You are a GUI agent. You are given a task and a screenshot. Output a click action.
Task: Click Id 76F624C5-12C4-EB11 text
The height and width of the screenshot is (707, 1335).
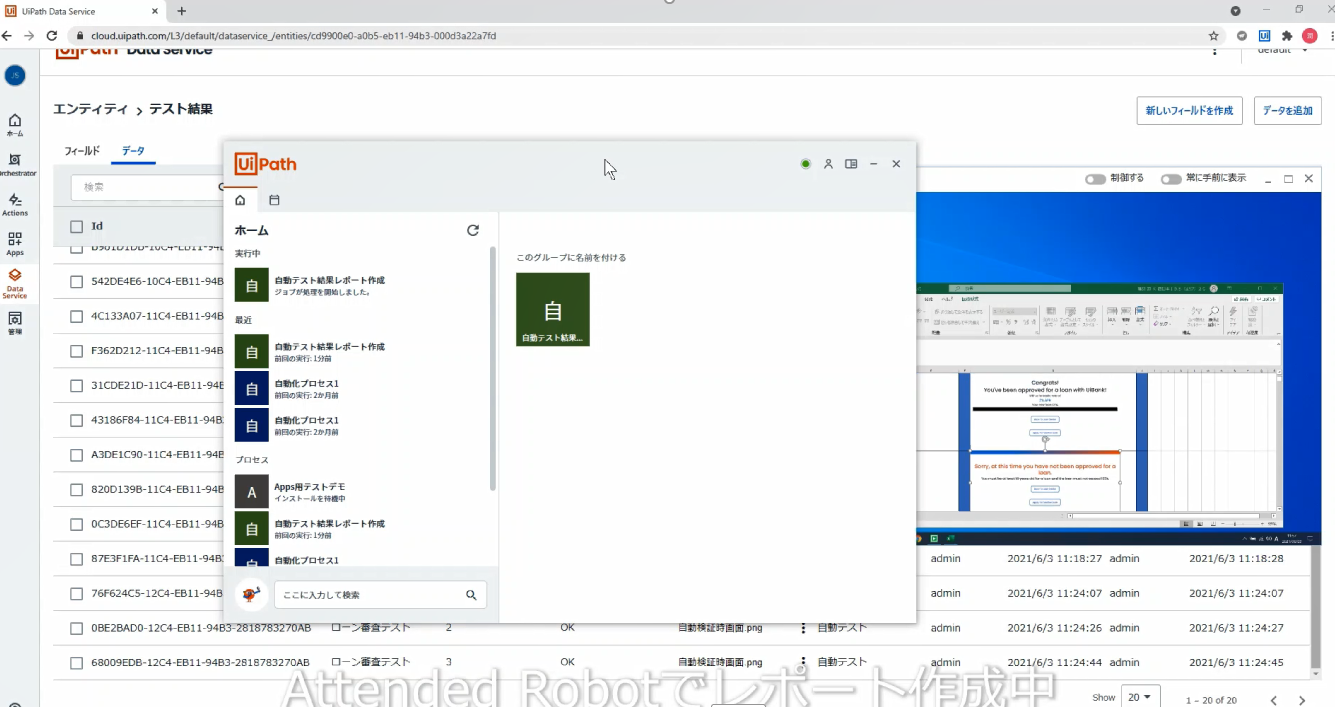coord(157,593)
